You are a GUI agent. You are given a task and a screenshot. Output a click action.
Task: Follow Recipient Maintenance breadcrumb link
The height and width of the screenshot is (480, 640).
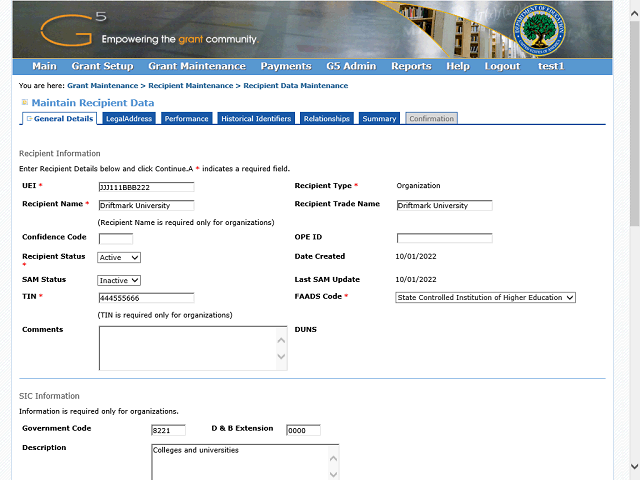click(x=191, y=86)
